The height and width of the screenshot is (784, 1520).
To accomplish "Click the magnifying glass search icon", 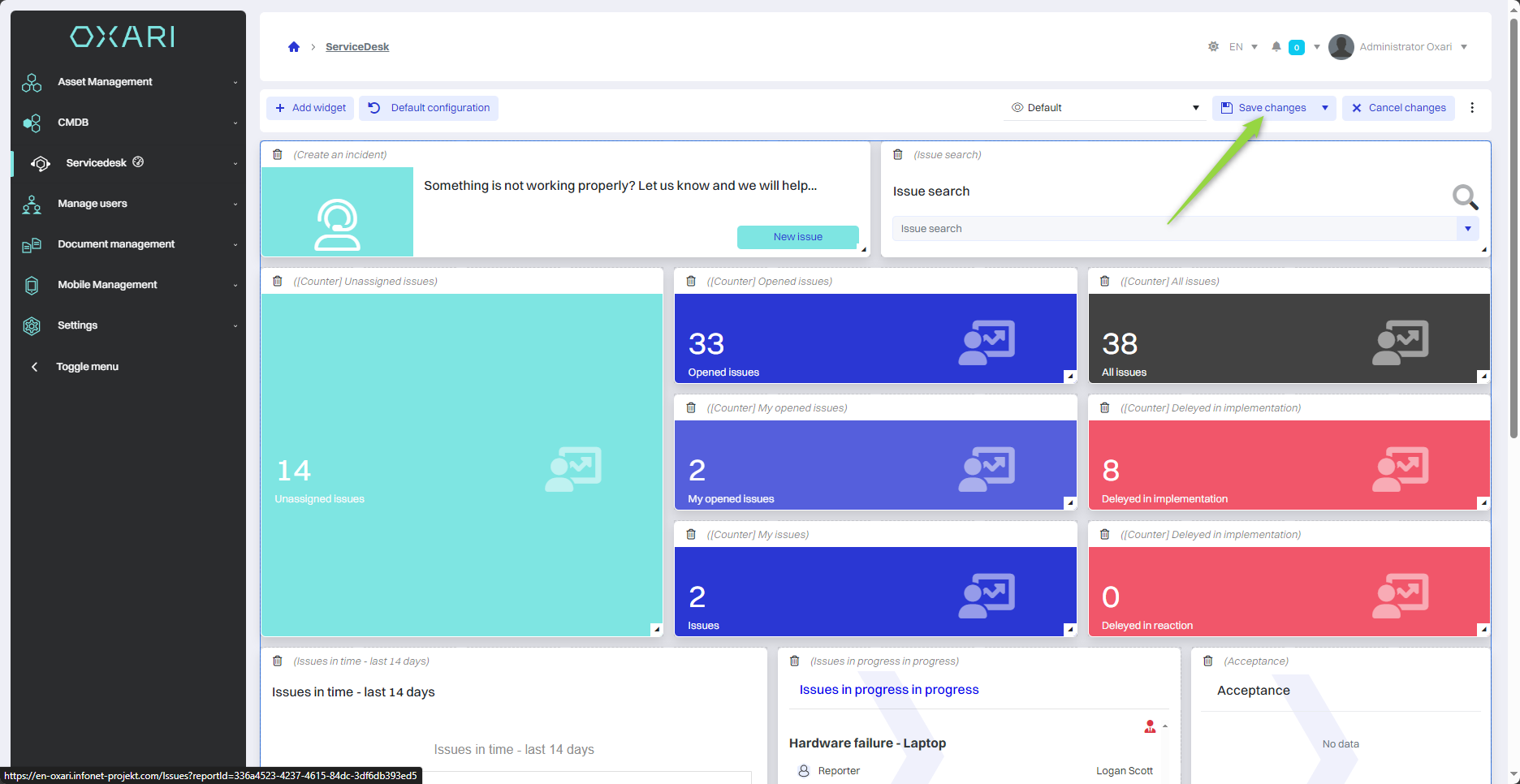I will click(1464, 196).
